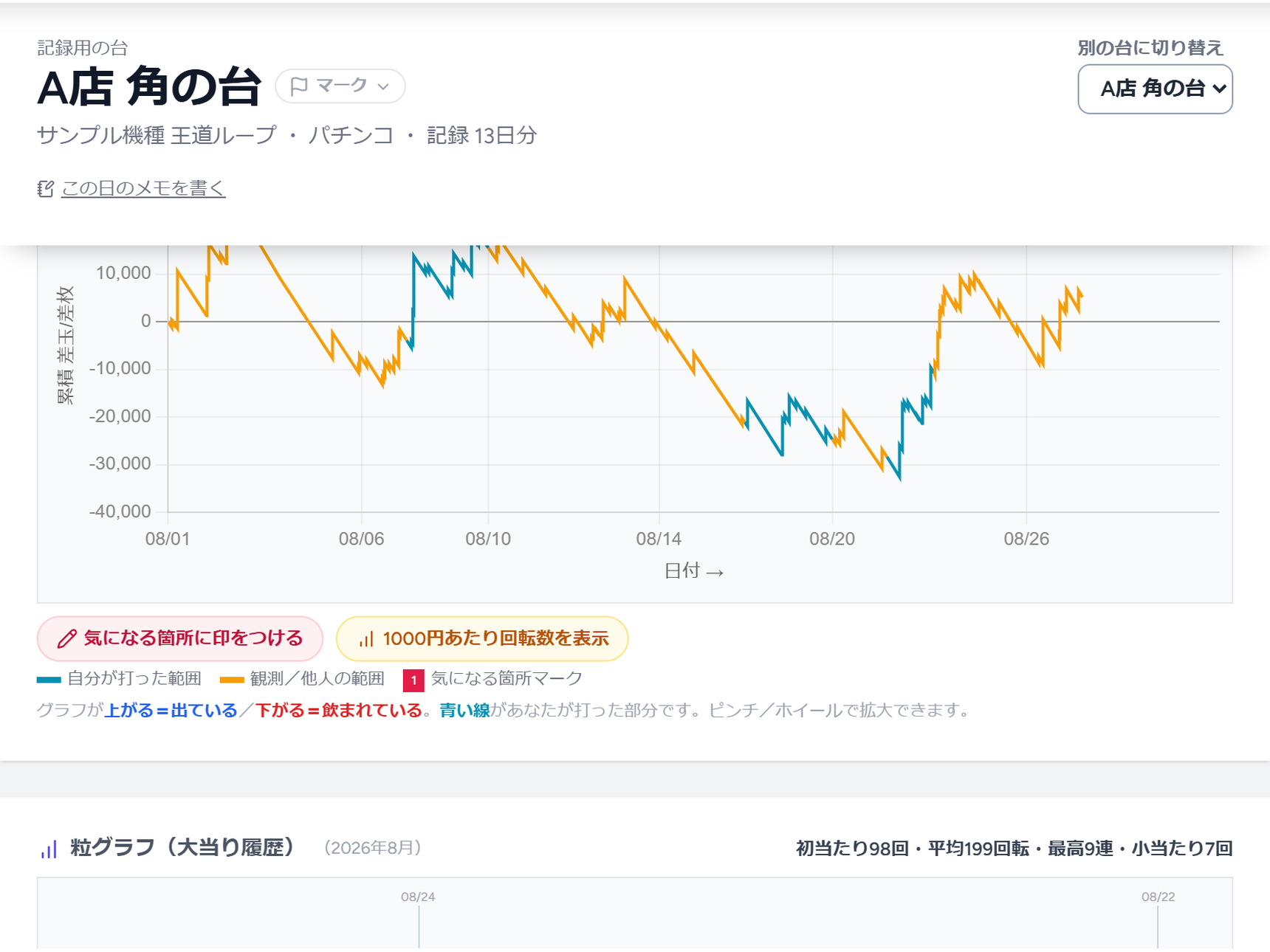Click the (2026年8月) month label

coord(373,848)
